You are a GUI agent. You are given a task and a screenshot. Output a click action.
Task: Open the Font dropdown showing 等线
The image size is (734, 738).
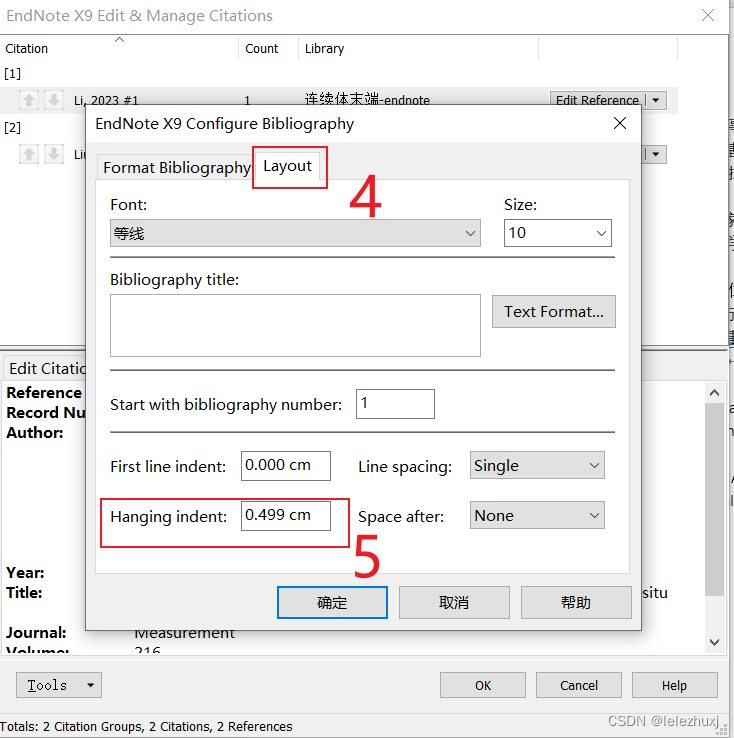295,233
